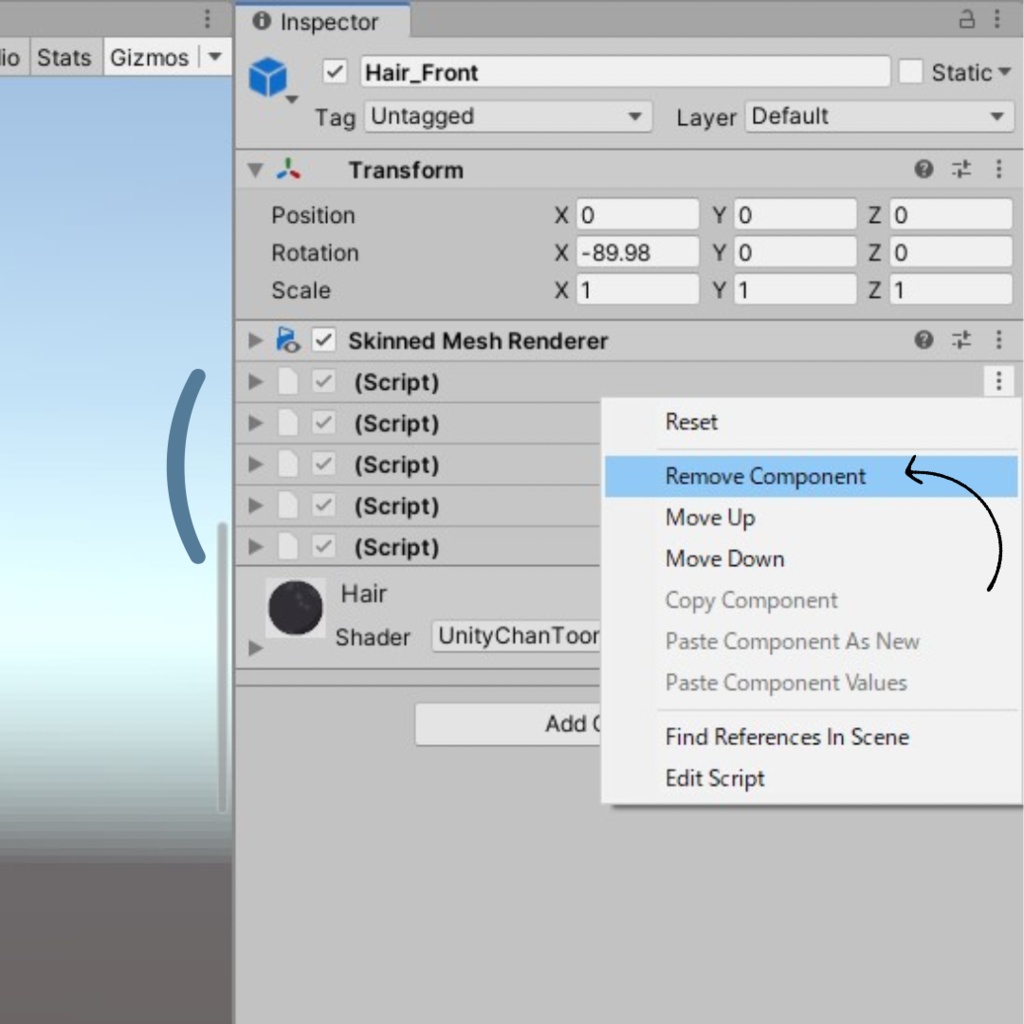Image resolution: width=1024 pixels, height=1024 pixels.
Task: Toggle Hair_Front active checkbox
Action: coord(335,72)
